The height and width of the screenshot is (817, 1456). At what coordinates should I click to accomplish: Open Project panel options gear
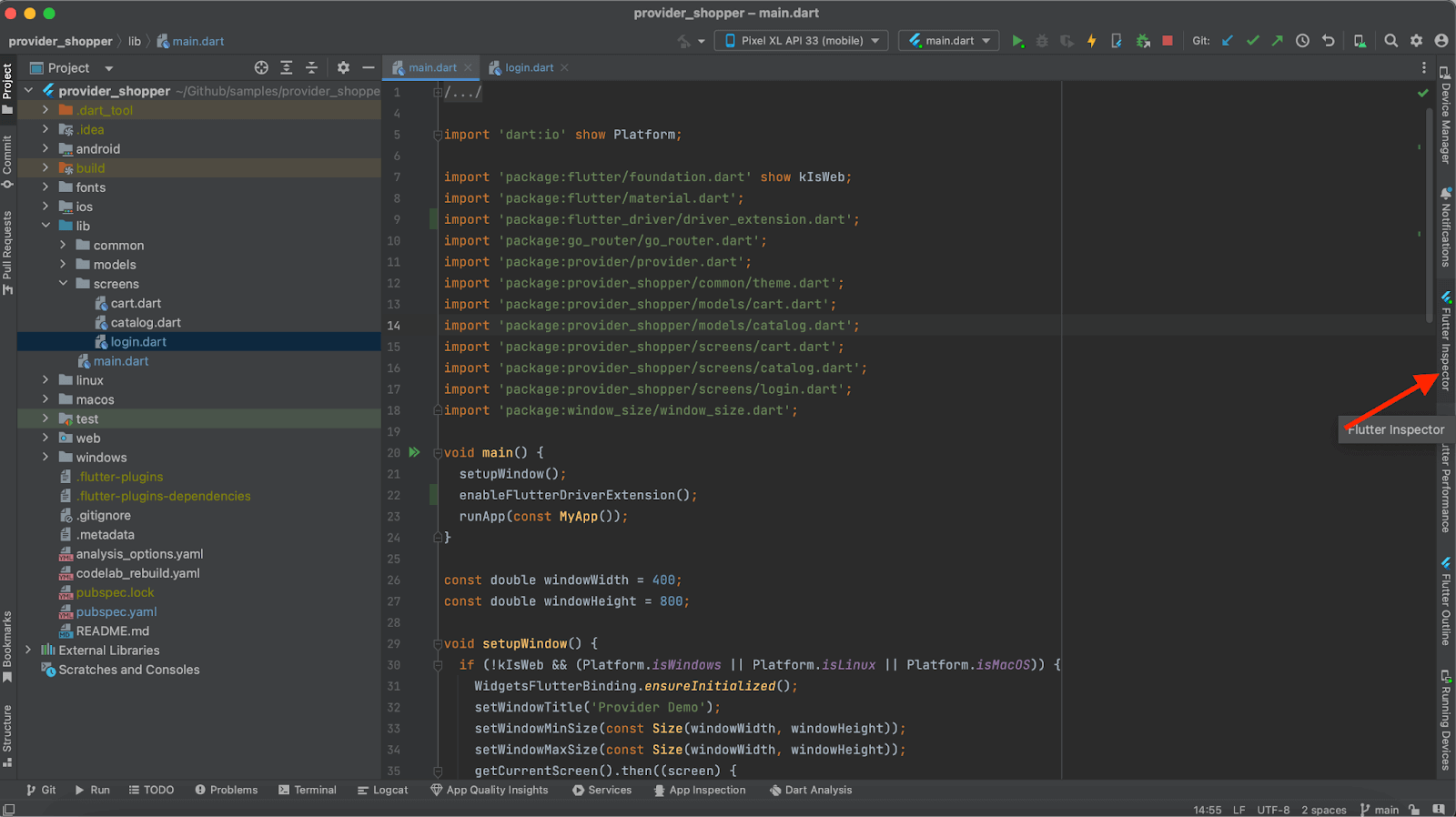point(343,67)
